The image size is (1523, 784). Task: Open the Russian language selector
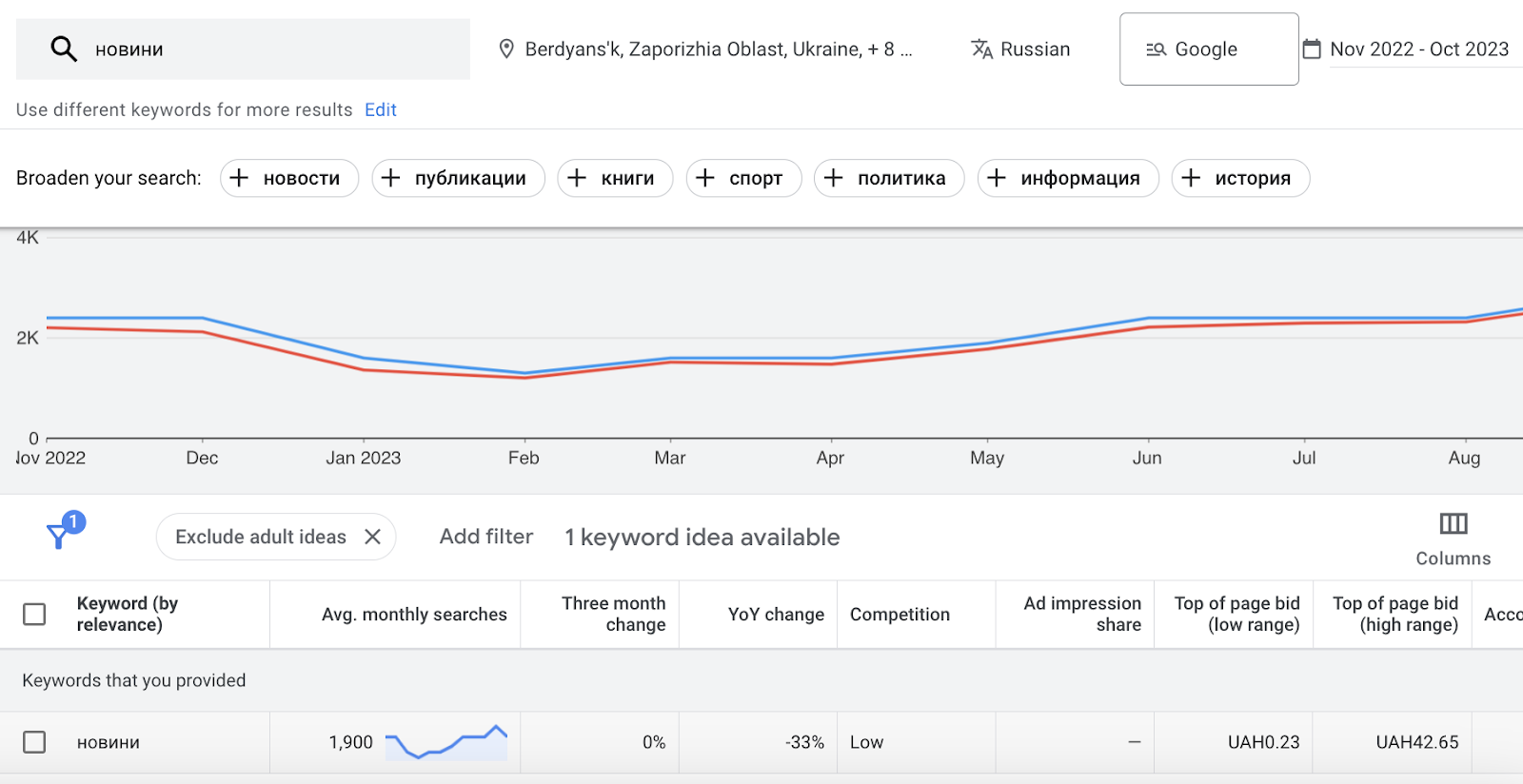pos(1034,49)
